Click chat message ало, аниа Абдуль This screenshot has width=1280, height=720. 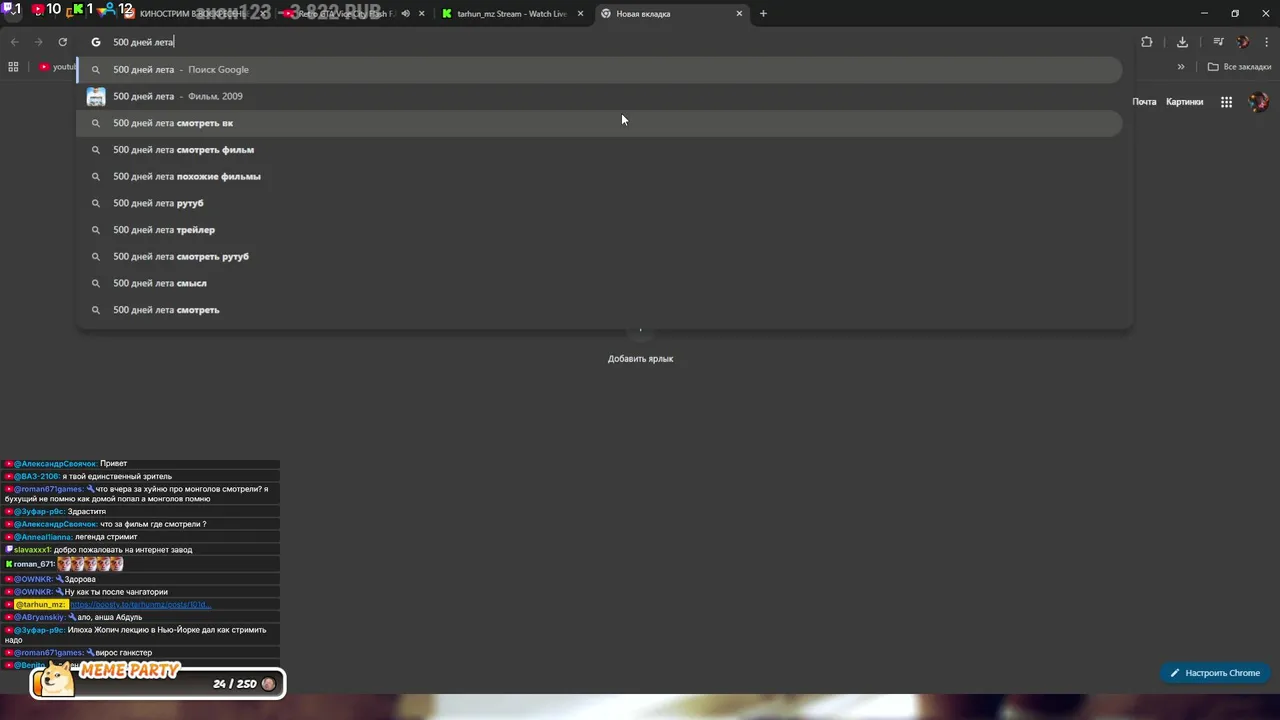110,618
